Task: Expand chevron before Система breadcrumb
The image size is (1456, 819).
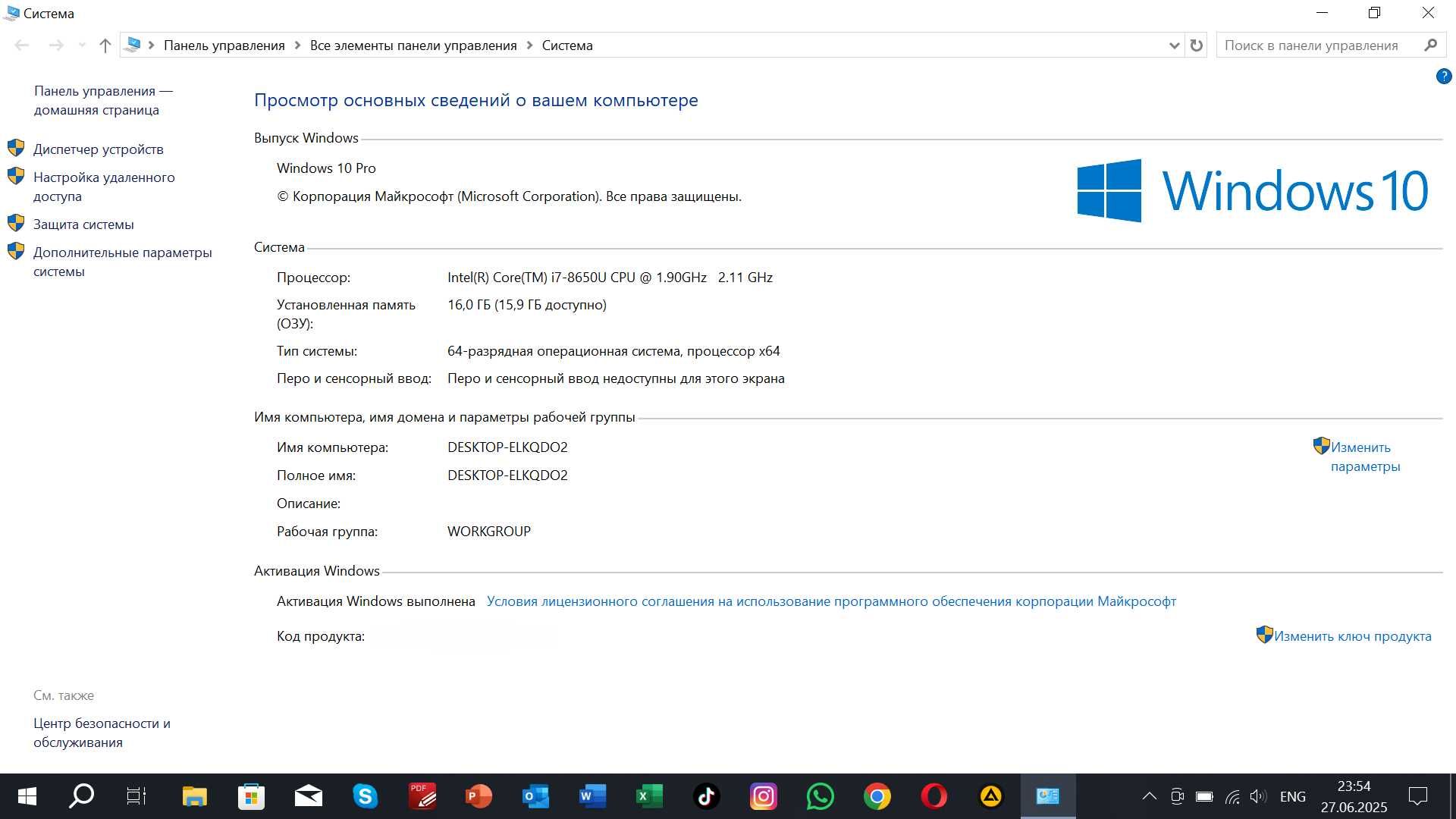Action: (x=529, y=45)
